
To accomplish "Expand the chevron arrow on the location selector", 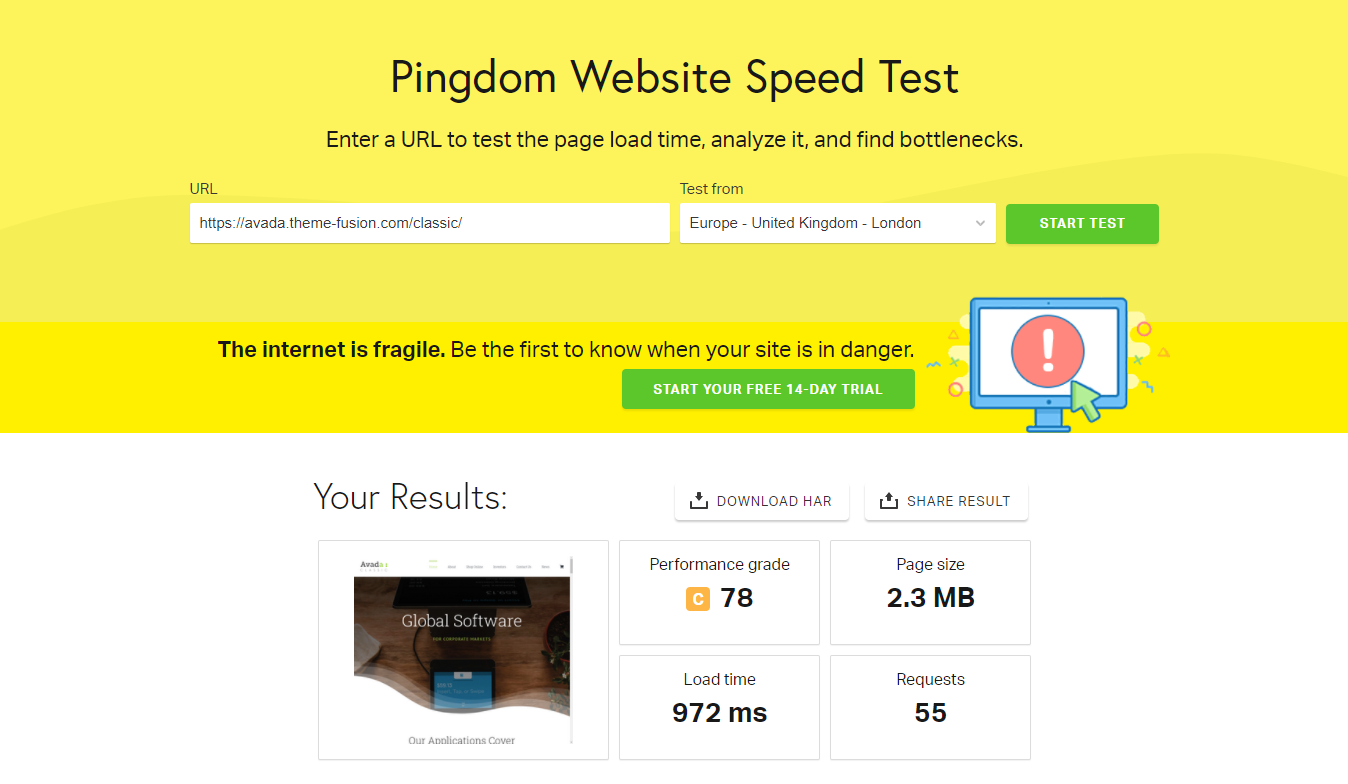I will click(979, 223).
